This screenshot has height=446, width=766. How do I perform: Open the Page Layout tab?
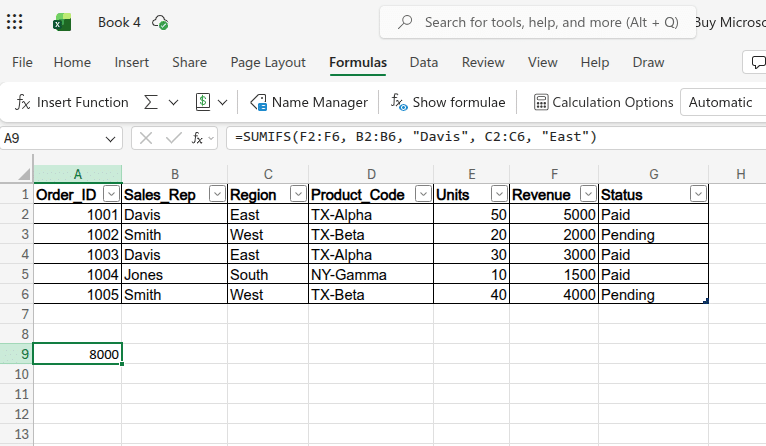(268, 62)
